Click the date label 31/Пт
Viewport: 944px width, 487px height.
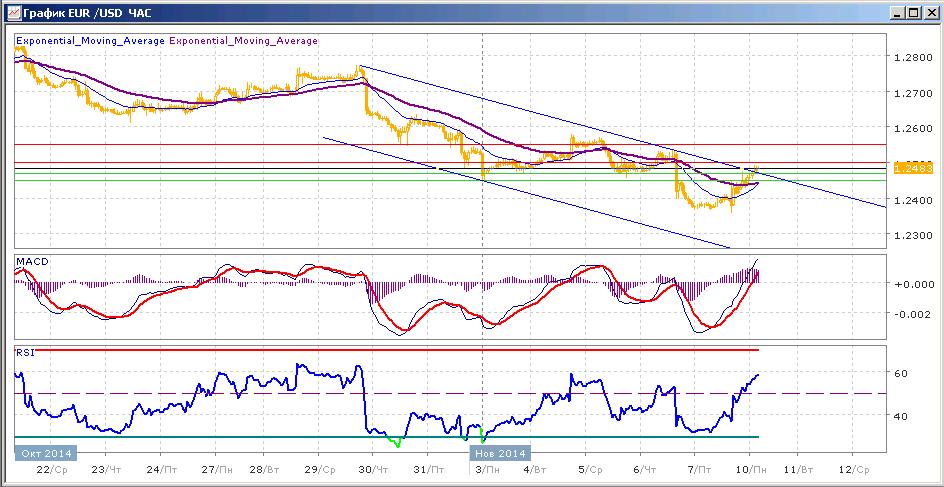430,470
